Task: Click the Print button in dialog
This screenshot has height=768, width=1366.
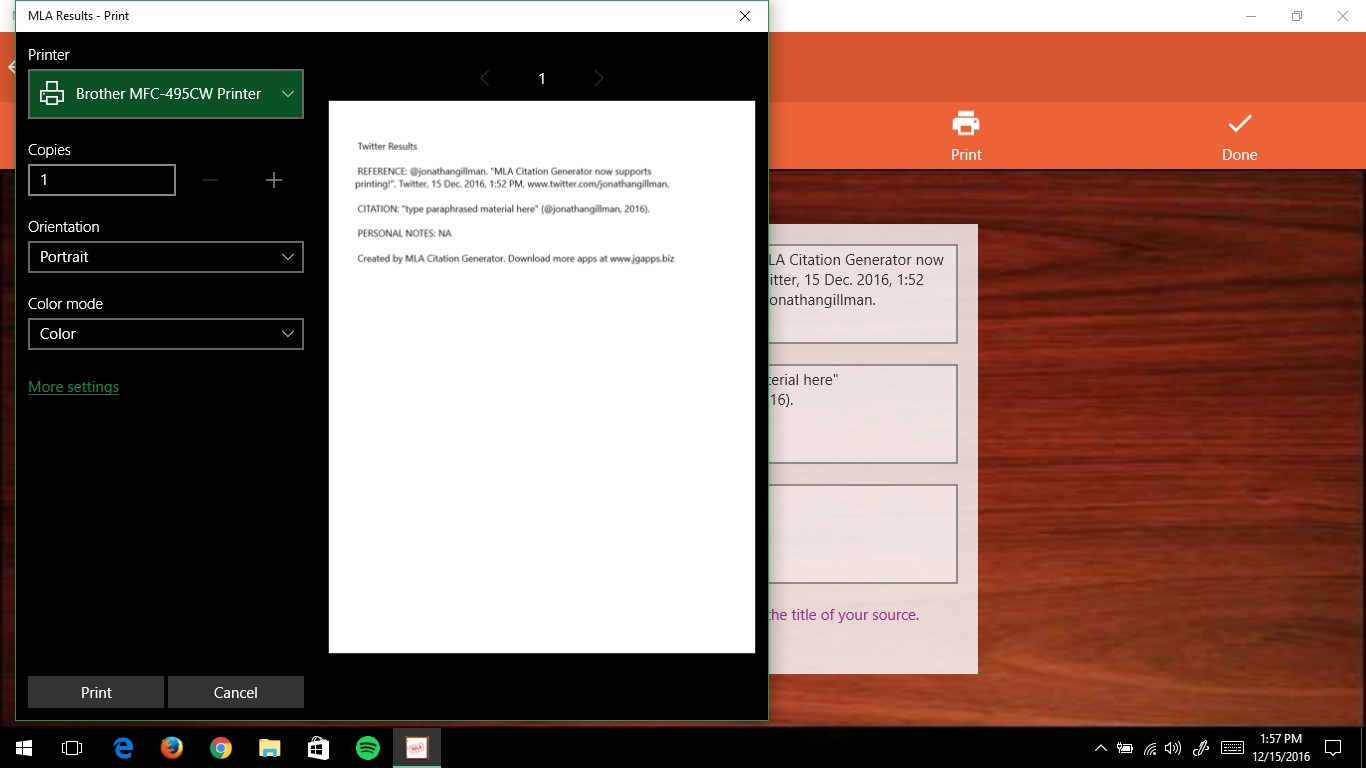Action: click(x=96, y=692)
